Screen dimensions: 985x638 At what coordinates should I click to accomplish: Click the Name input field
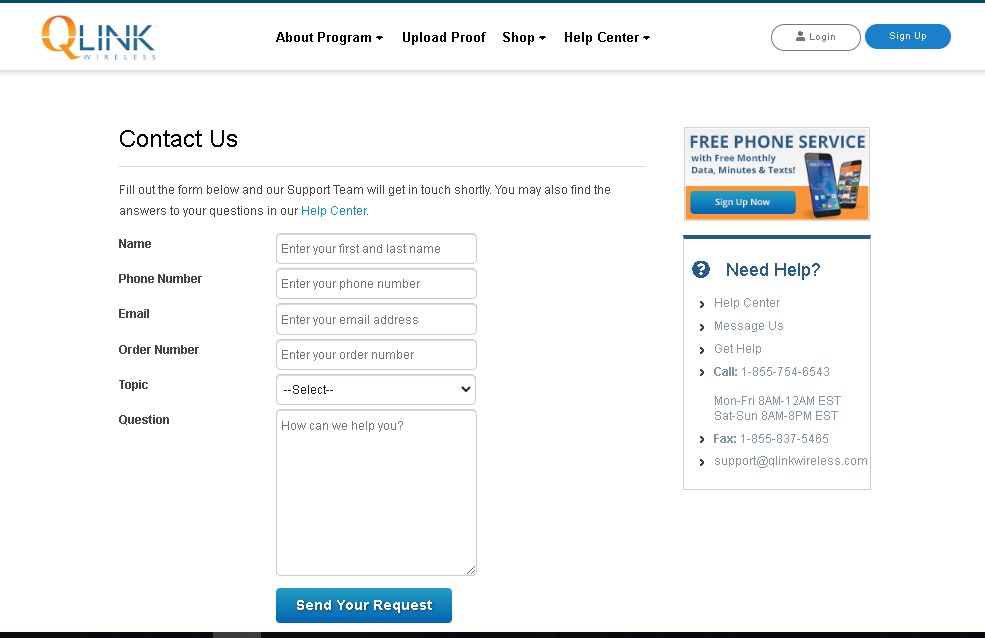(375, 248)
